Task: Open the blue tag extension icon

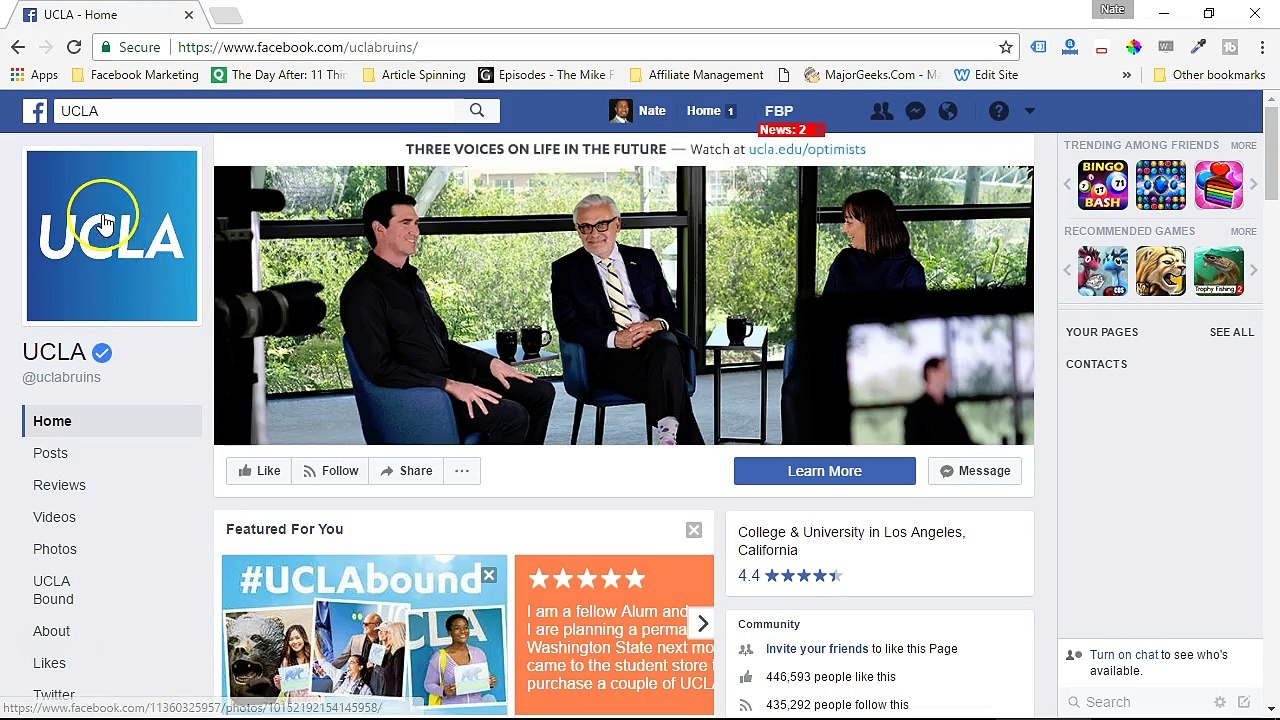Action: pyautogui.click(x=1038, y=47)
